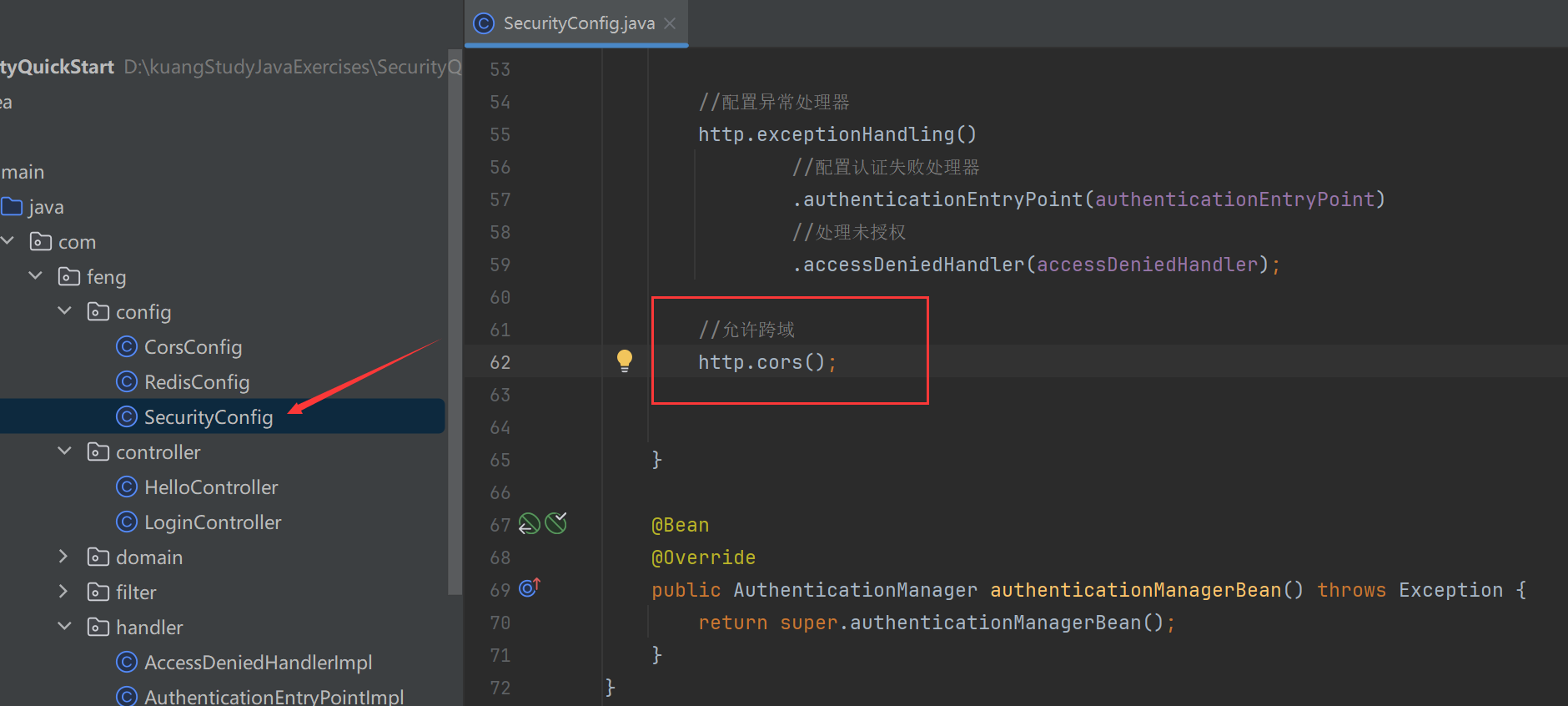
Task: Click the filter package folder icon
Action: point(98,592)
